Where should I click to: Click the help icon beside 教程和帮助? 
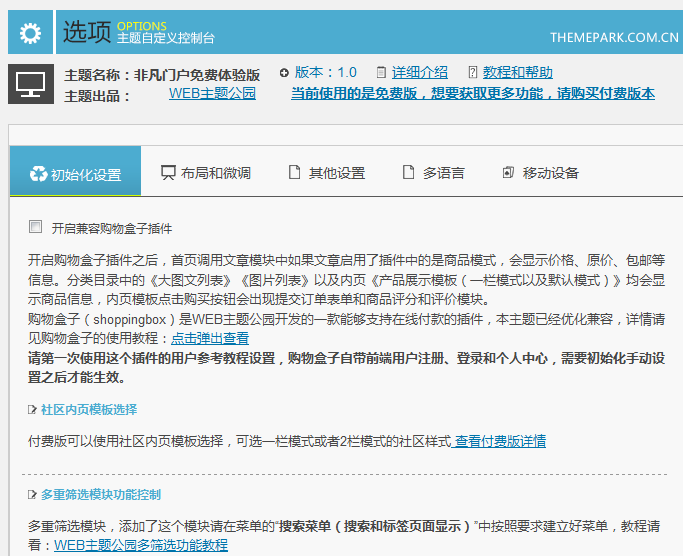click(x=472, y=73)
